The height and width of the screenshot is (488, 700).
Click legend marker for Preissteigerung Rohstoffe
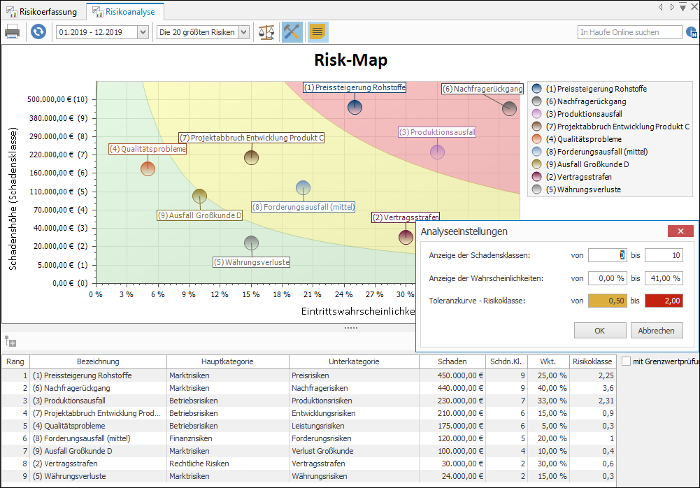tap(537, 89)
